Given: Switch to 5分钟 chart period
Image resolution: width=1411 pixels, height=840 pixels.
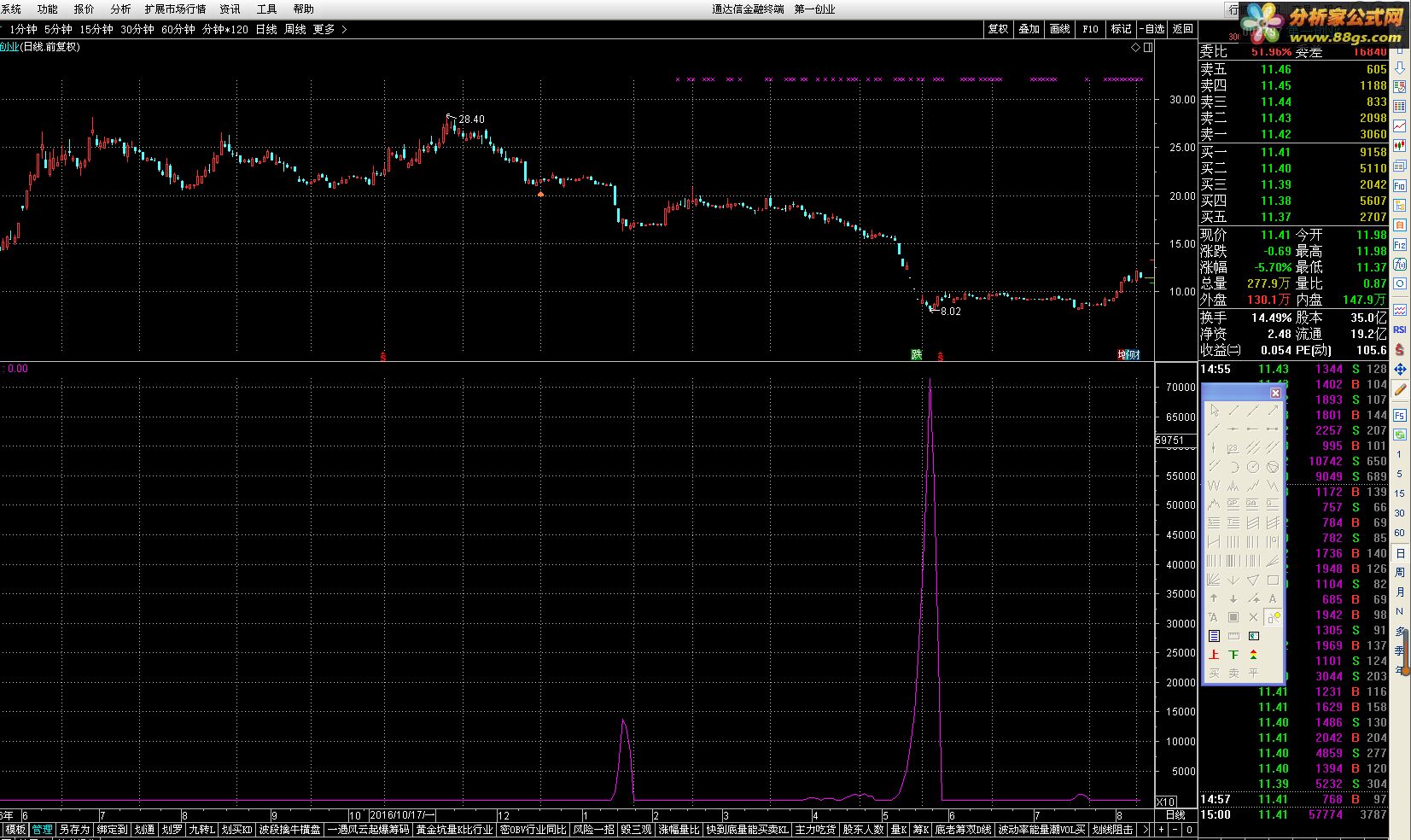Looking at the screenshot, I should pyautogui.click(x=58, y=29).
